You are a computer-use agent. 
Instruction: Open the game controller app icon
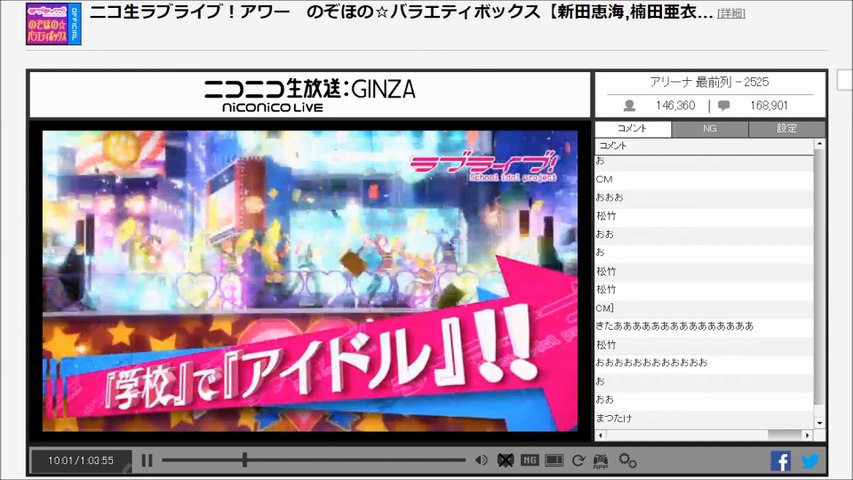pyautogui.click(x=601, y=461)
